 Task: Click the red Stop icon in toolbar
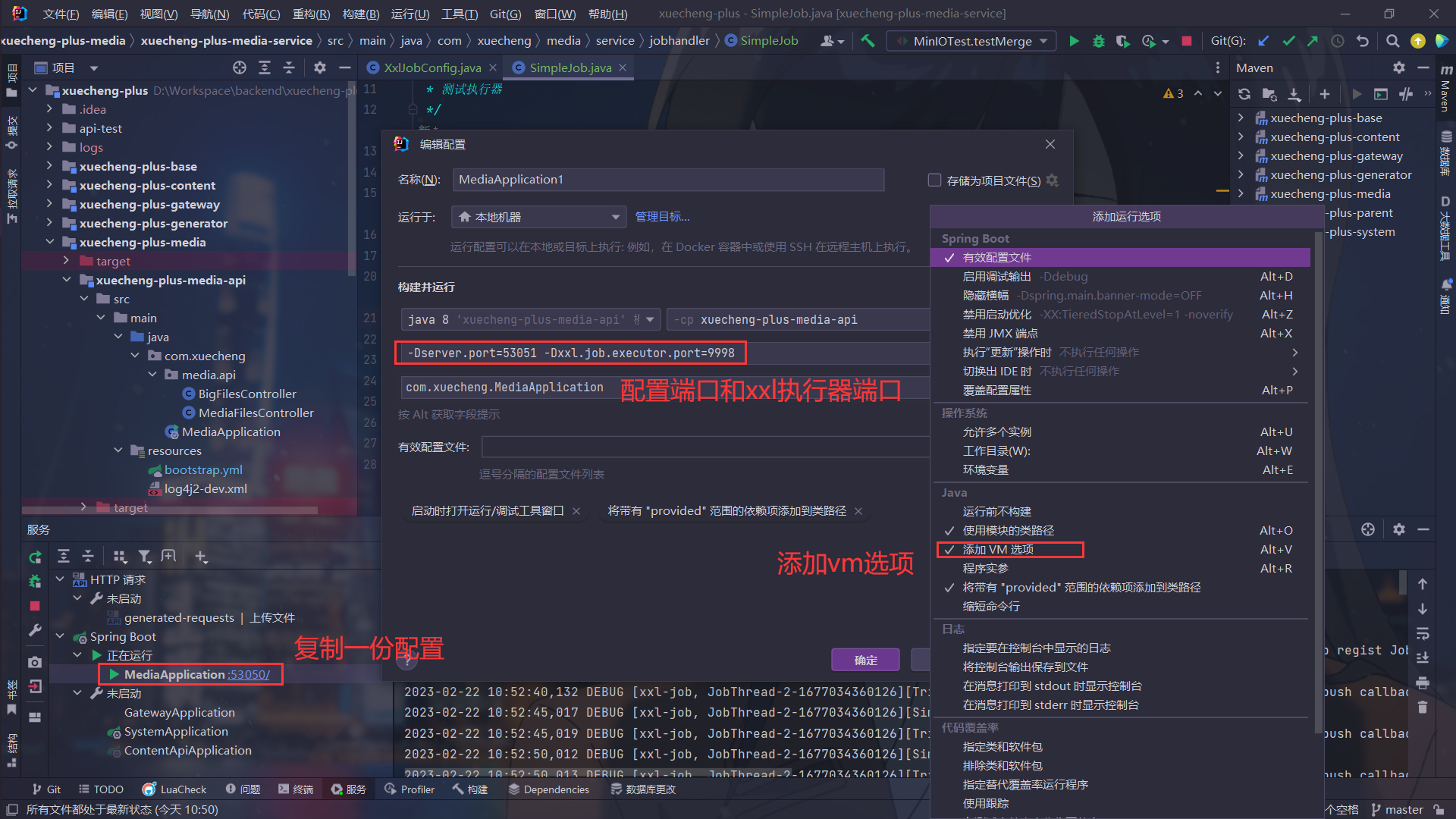pos(1187,41)
